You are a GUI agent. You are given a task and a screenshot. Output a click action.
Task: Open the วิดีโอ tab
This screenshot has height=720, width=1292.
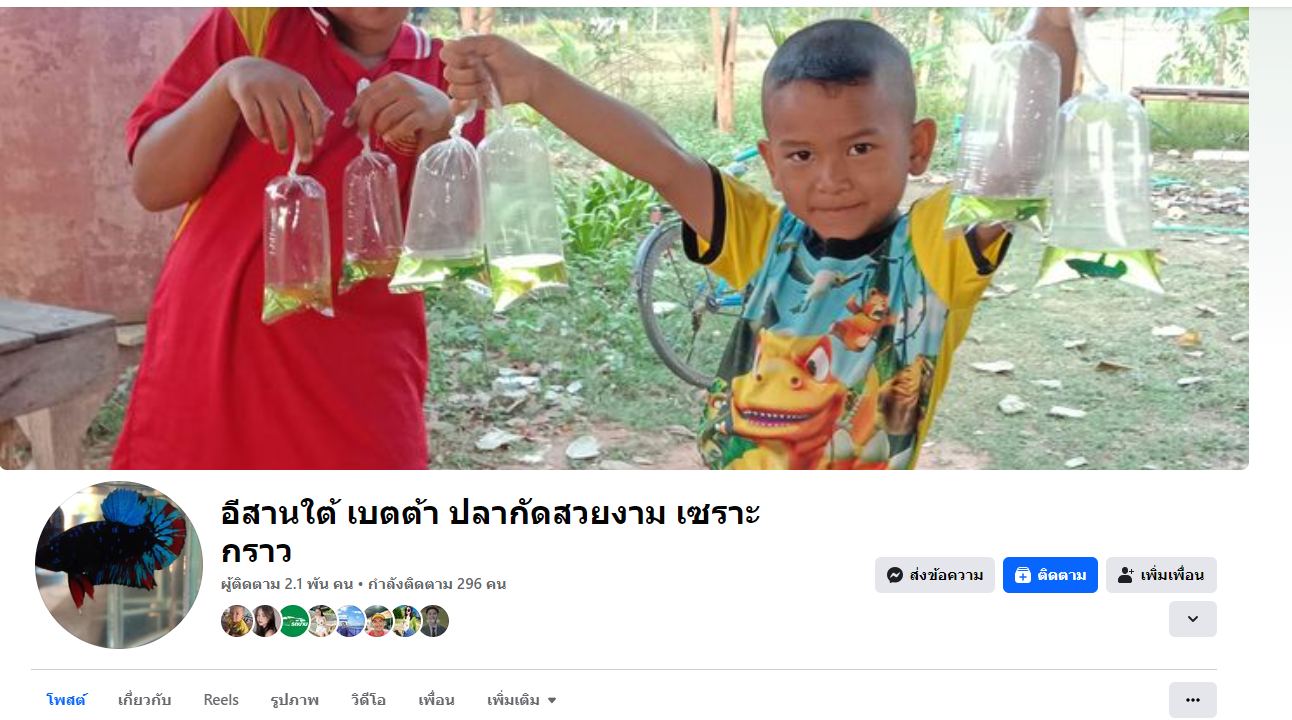coord(368,700)
